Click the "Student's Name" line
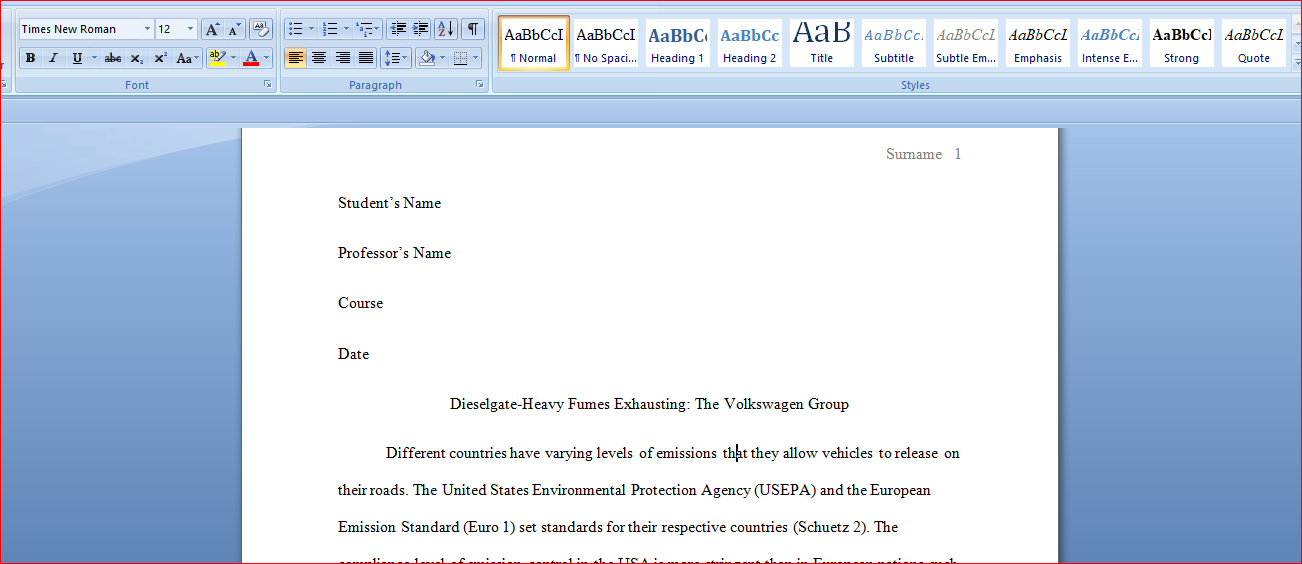The image size is (1302, 564). click(389, 203)
